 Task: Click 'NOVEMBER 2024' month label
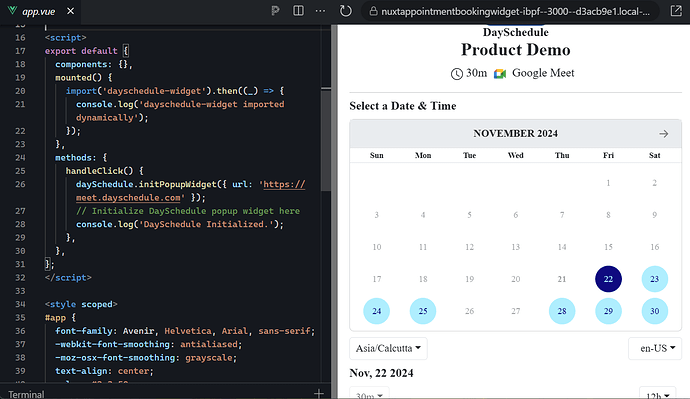click(515, 133)
